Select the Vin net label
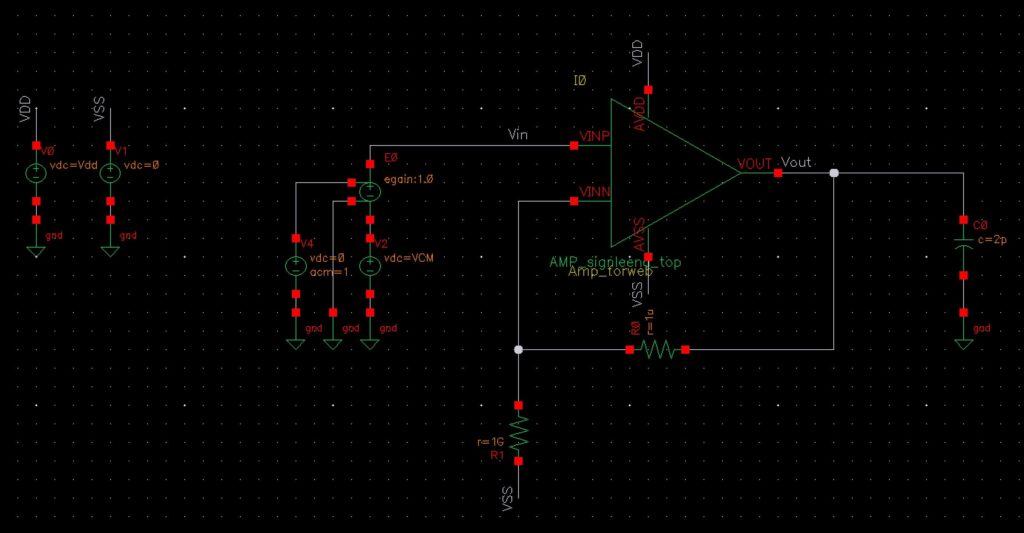Viewport: 1024px width, 533px height. coord(518,134)
